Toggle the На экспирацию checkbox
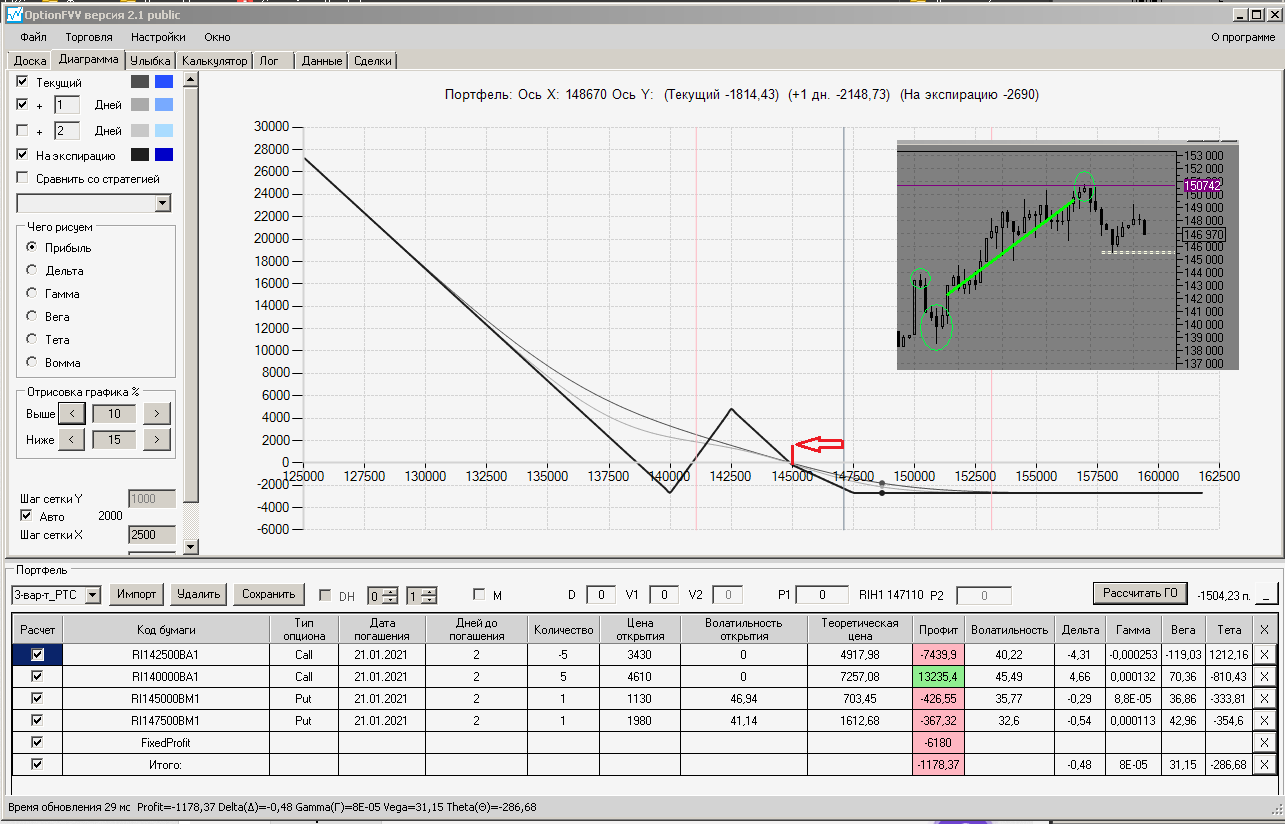Image resolution: width=1285 pixels, height=824 pixels. click(23, 155)
